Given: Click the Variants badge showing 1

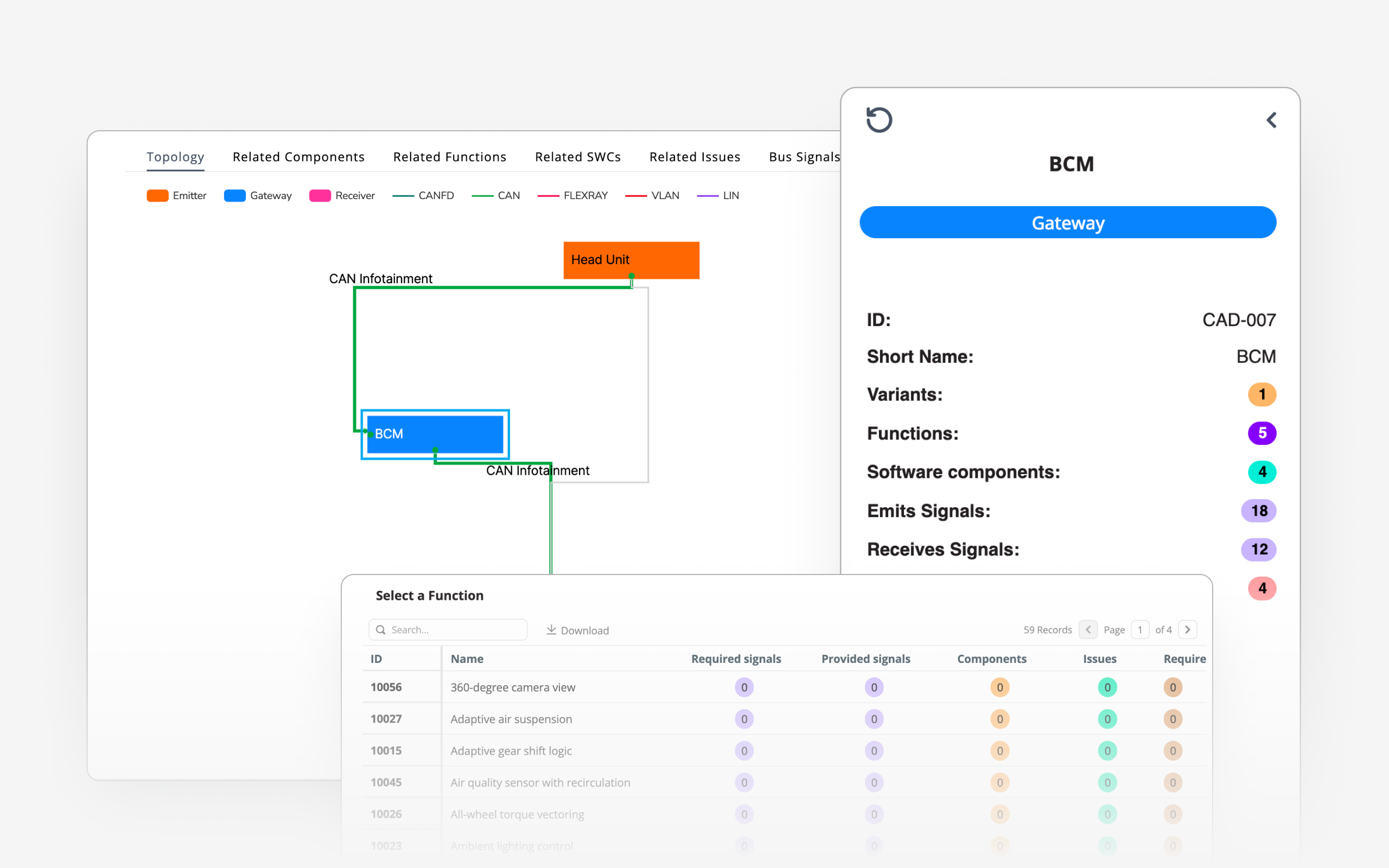Looking at the screenshot, I should [1262, 394].
